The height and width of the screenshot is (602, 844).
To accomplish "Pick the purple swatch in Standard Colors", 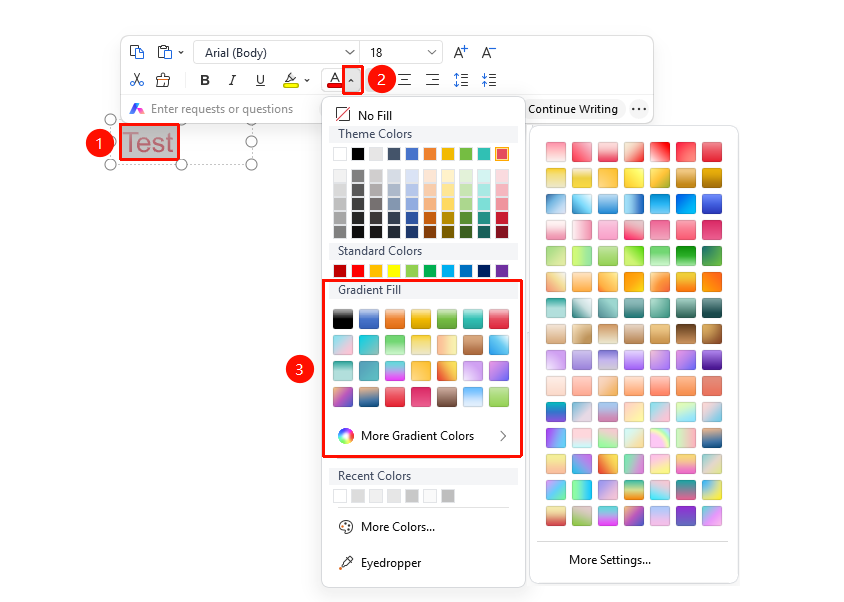I will click(x=502, y=271).
